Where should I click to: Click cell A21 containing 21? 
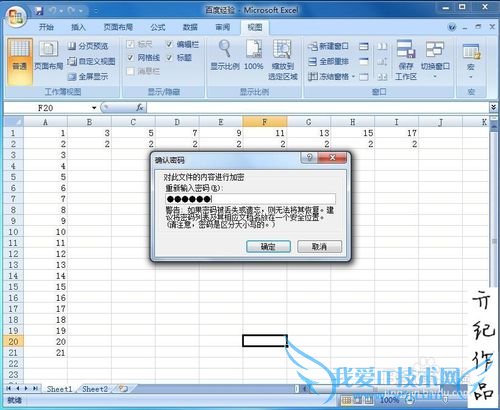coord(45,352)
